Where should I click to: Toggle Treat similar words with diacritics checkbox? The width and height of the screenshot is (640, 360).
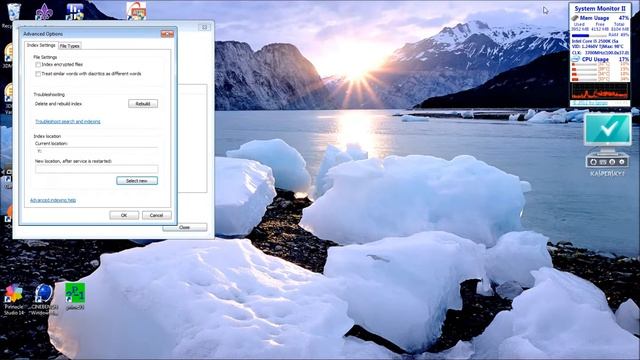coord(38,74)
